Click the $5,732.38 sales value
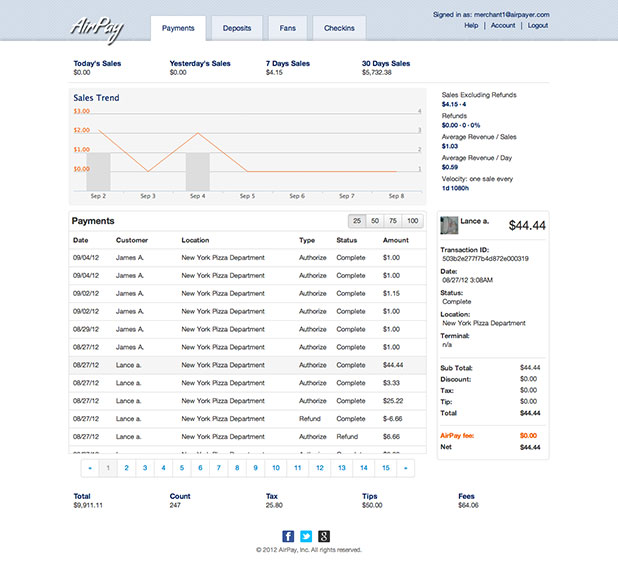Image resolution: width=618 pixels, height=575 pixels. [377, 73]
